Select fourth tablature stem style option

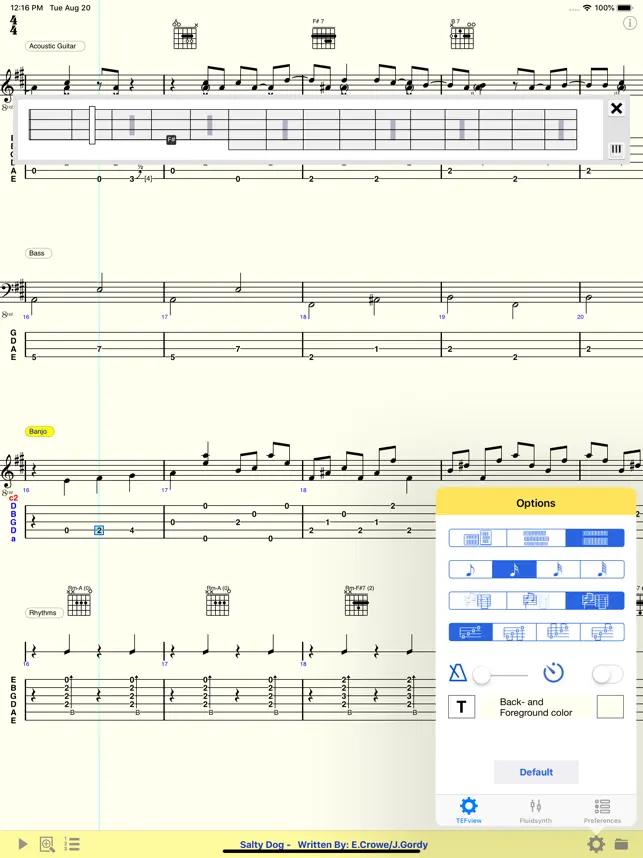click(x=602, y=632)
